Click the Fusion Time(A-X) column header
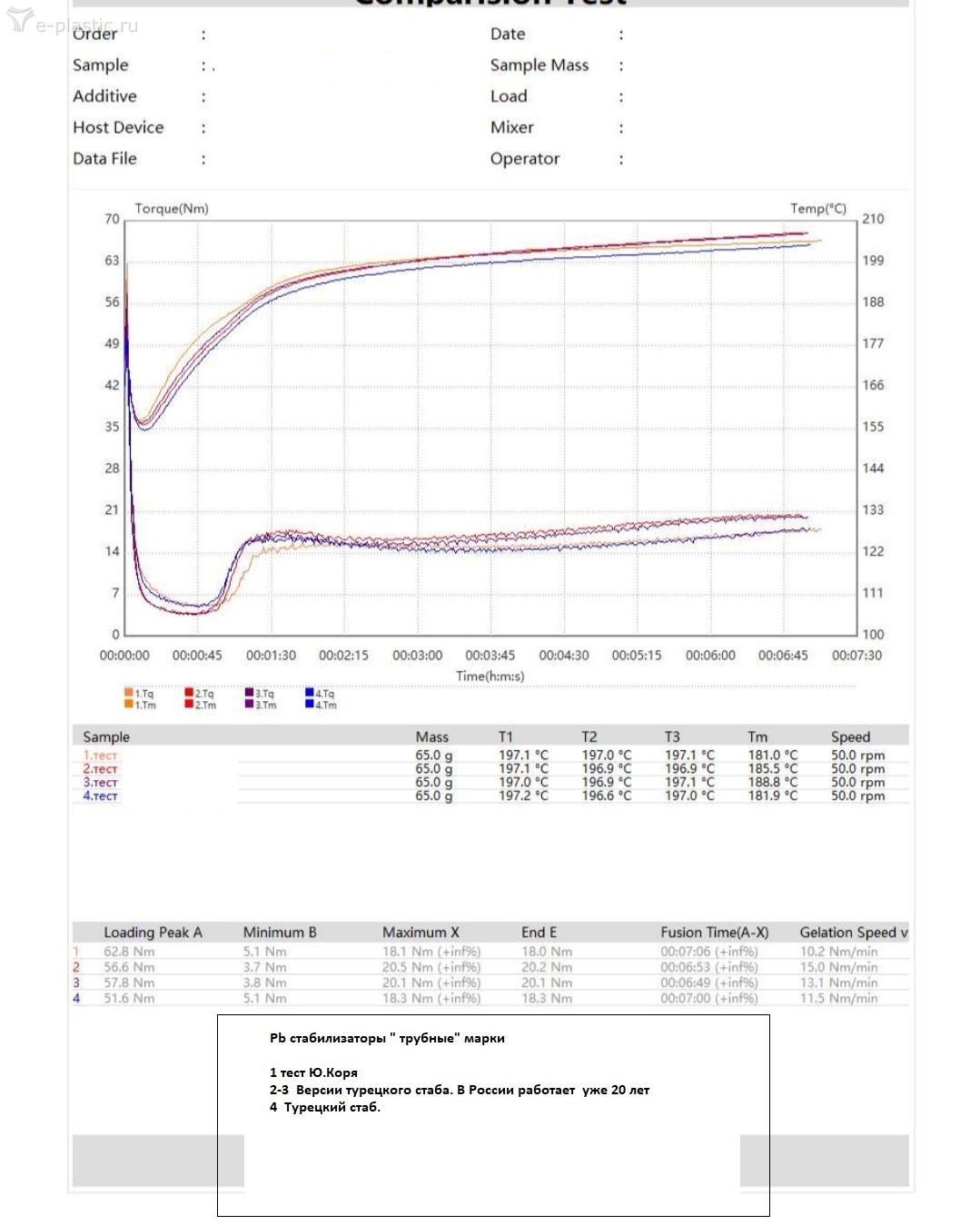Image resolution: width=980 pixels, height=1225 pixels. tap(714, 933)
